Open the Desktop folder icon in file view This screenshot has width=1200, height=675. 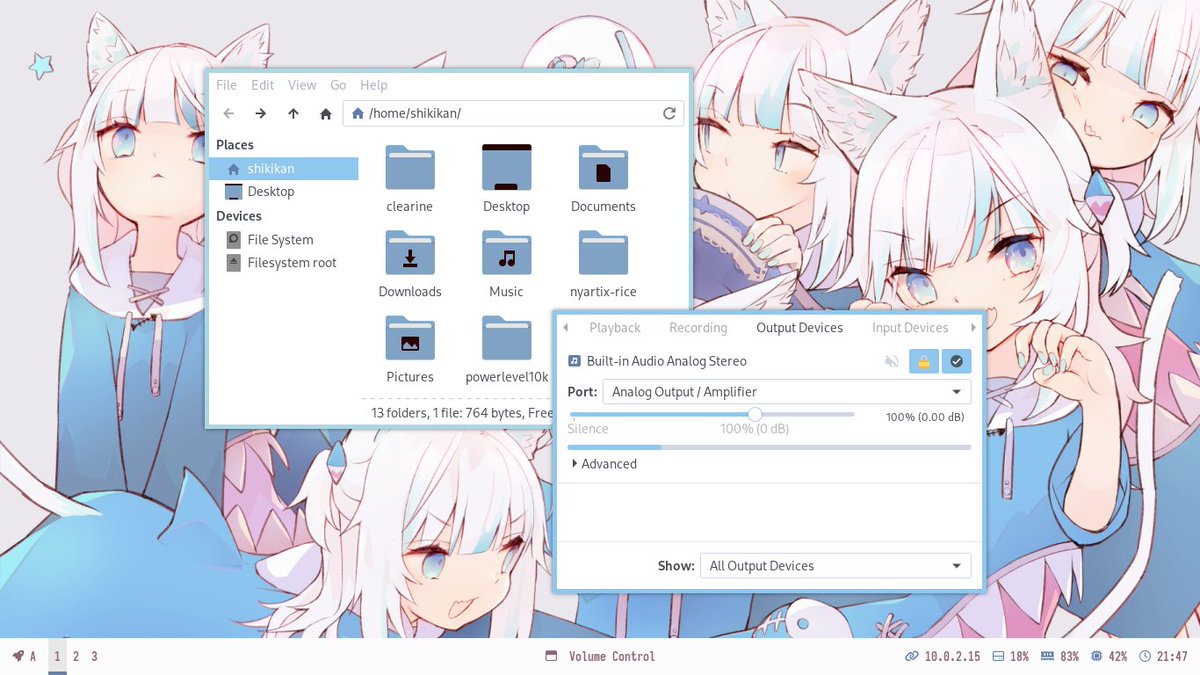pyautogui.click(x=506, y=180)
